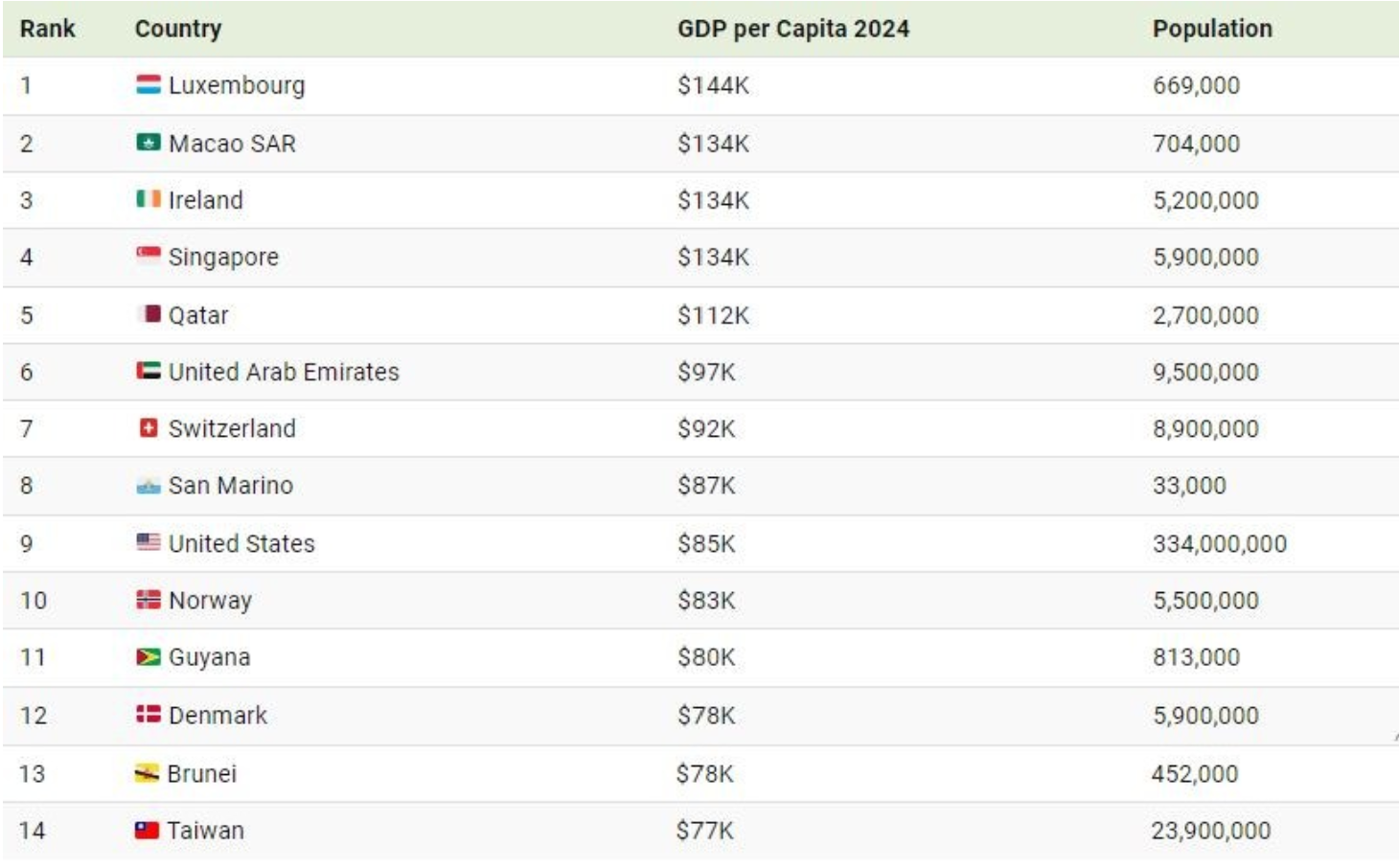Click the Macao SAR flag icon
This screenshot has height=868, width=1399.
pos(148,143)
